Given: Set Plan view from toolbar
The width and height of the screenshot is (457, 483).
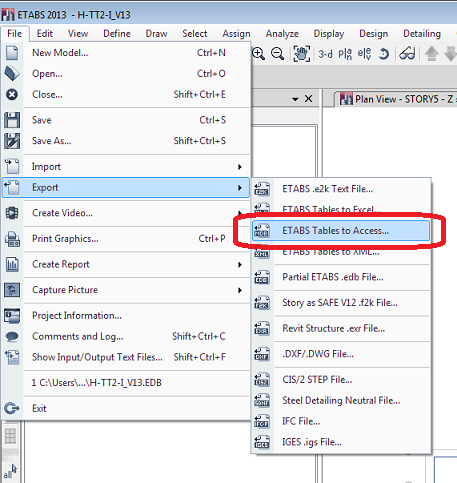Looking at the screenshot, I should click(345, 54).
